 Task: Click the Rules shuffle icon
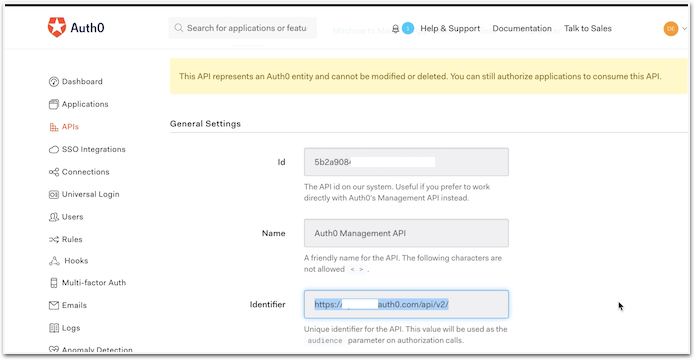(54, 239)
